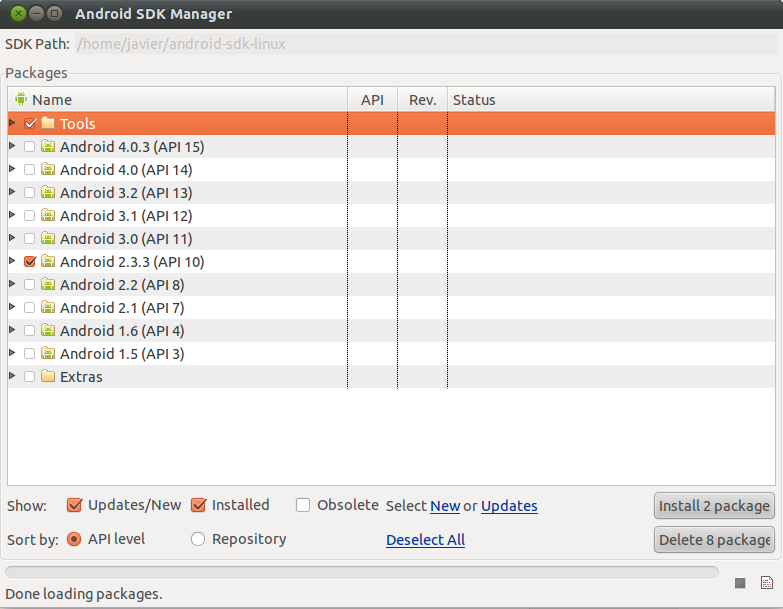The height and width of the screenshot is (609, 783).
Task: Check the Android 2.2 (API 8) checkbox
Action: tap(30, 284)
